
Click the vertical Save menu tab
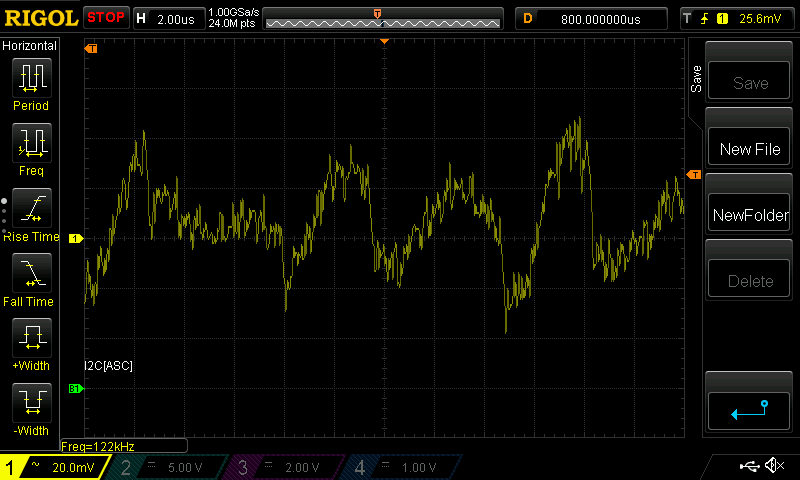(x=696, y=80)
